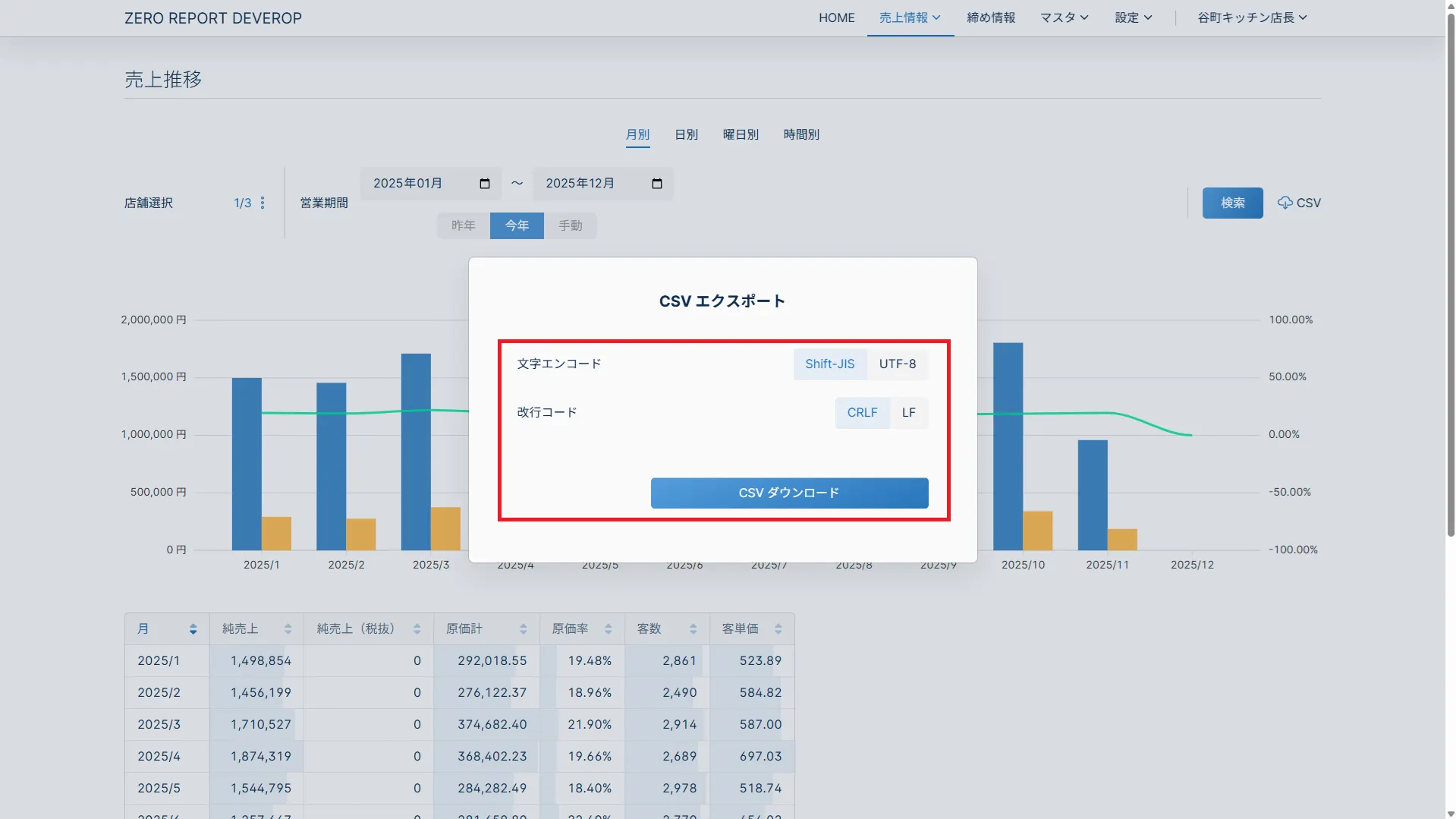1456x819 pixels.
Task: Click the CSV cloud download icon
Action: click(x=1285, y=203)
